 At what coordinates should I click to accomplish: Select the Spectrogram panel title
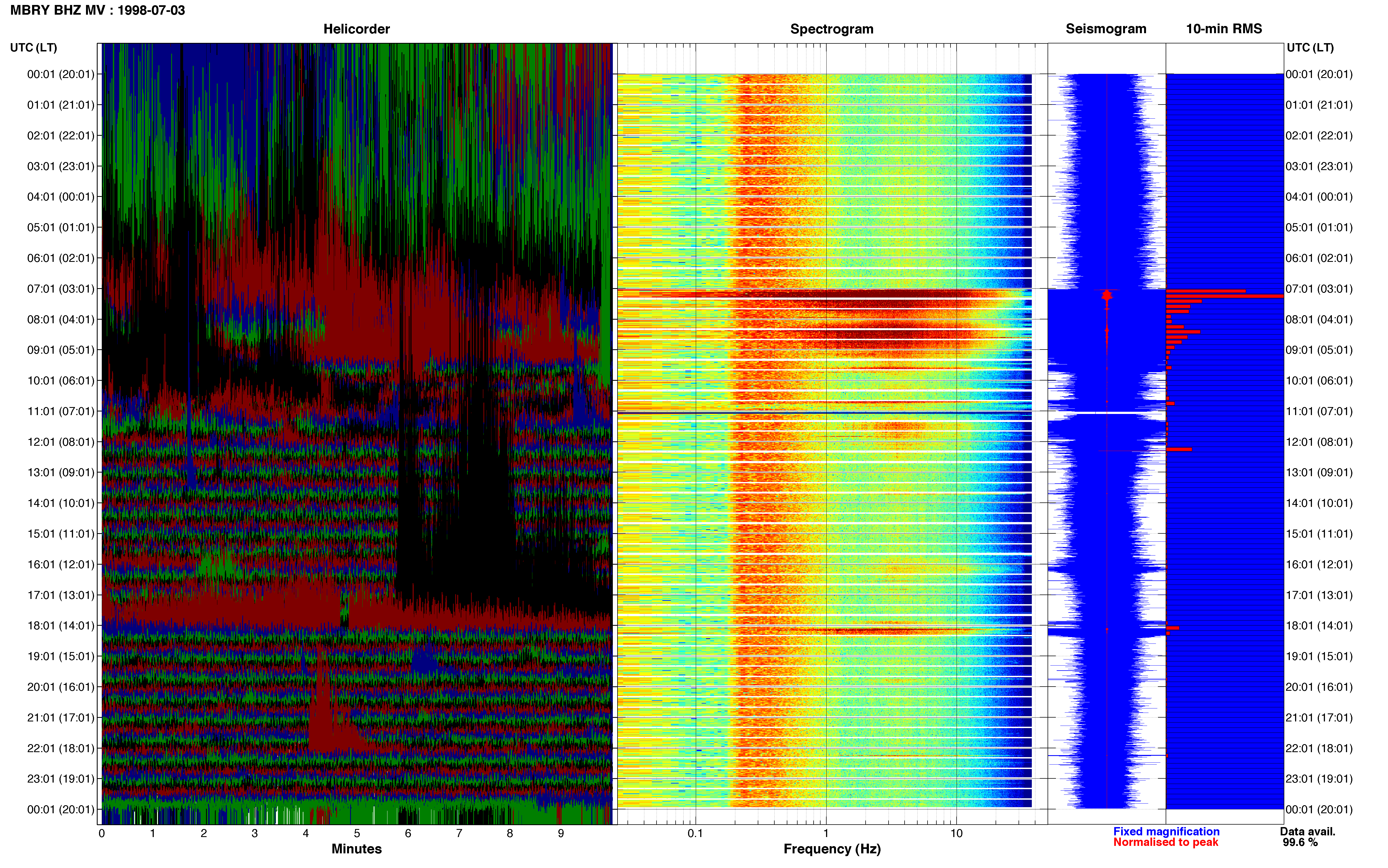832,29
